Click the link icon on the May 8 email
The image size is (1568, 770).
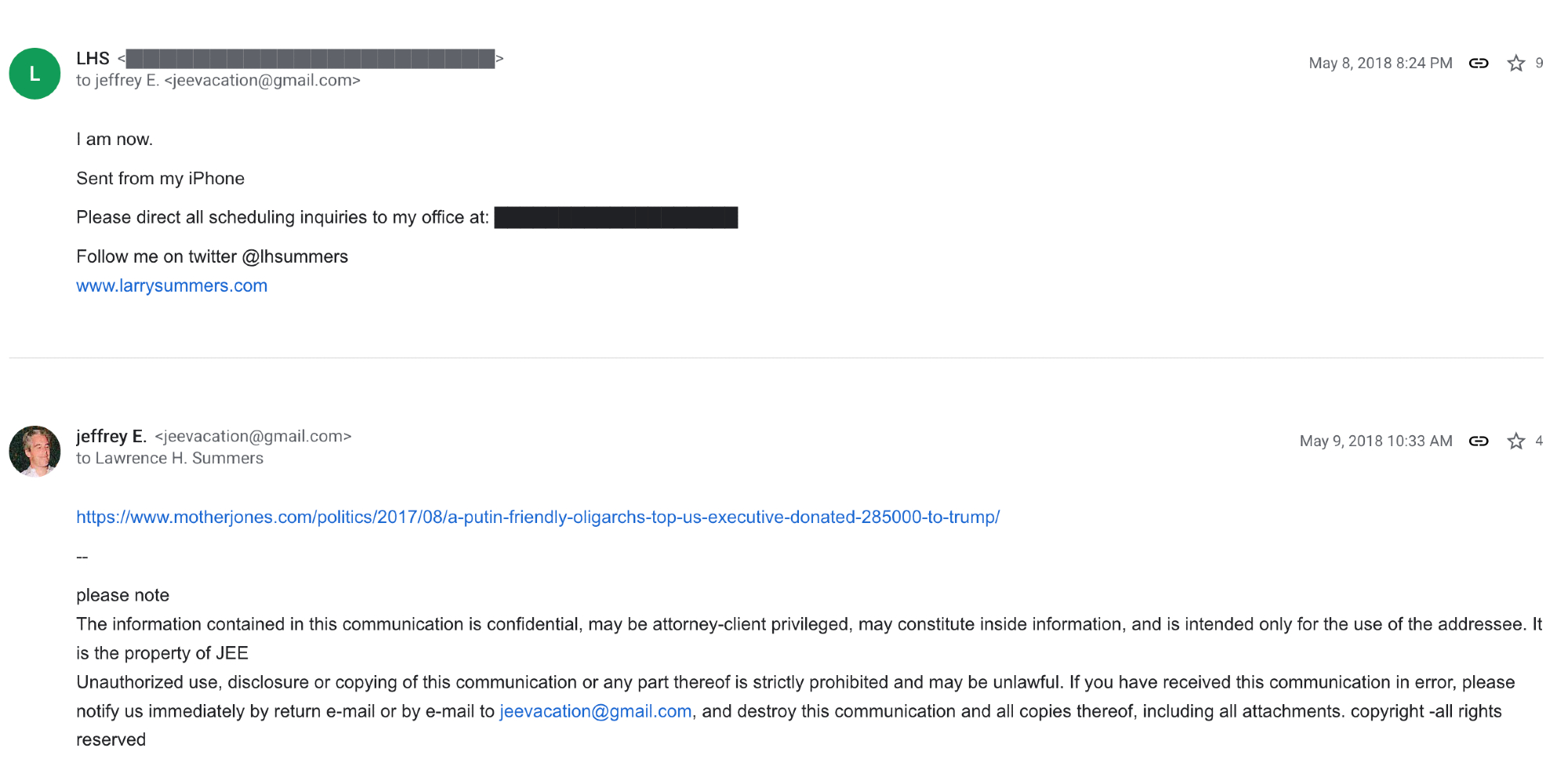pyautogui.click(x=1478, y=64)
